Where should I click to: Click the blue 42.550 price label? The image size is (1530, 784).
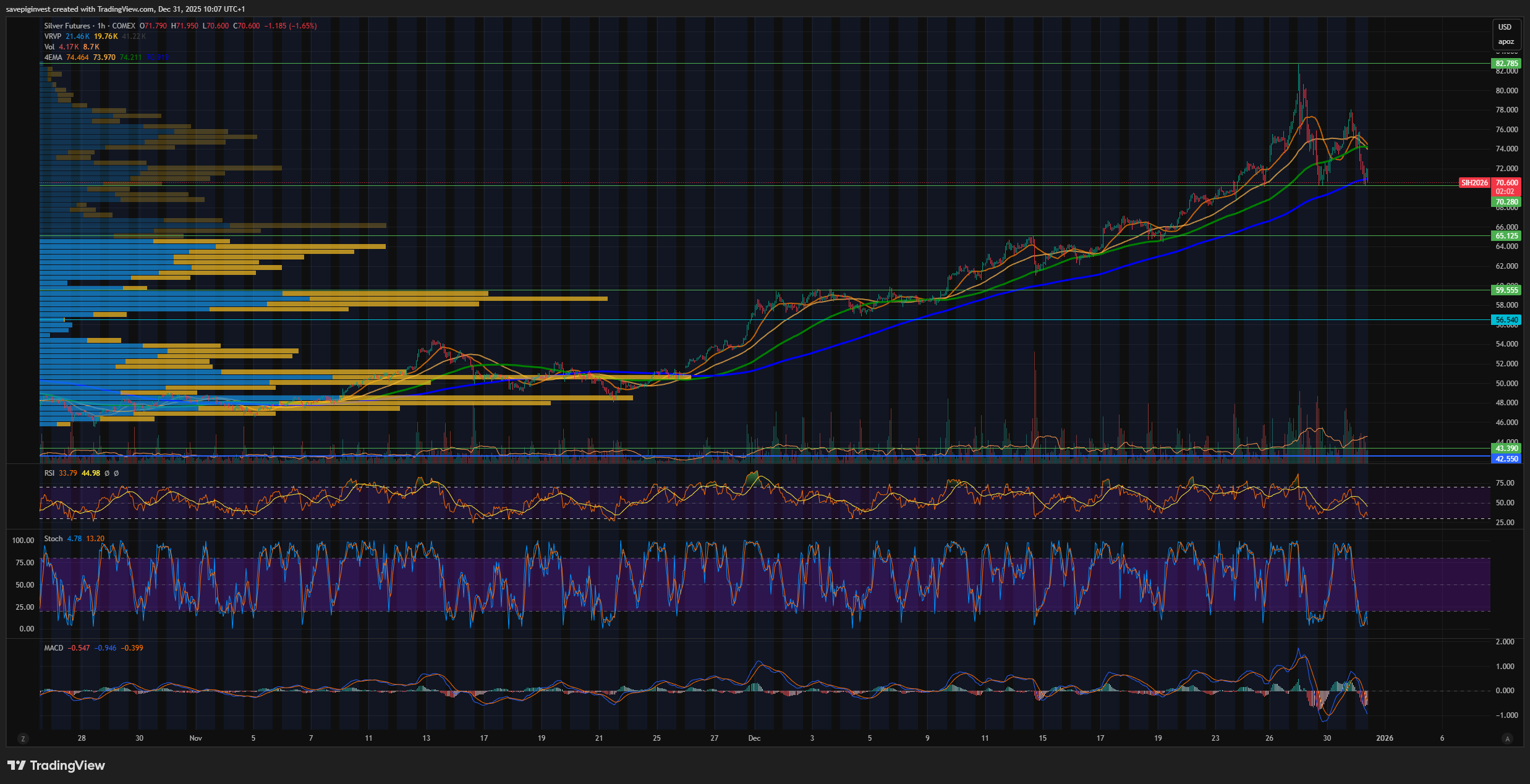tap(1507, 459)
